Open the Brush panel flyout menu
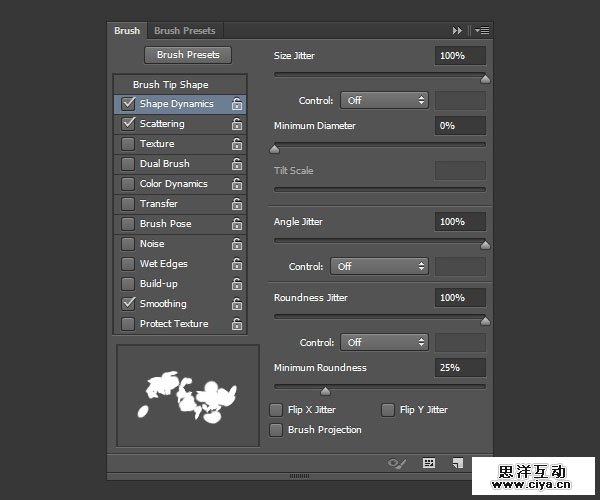This screenshot has width=600, height=500. [482, 30]
